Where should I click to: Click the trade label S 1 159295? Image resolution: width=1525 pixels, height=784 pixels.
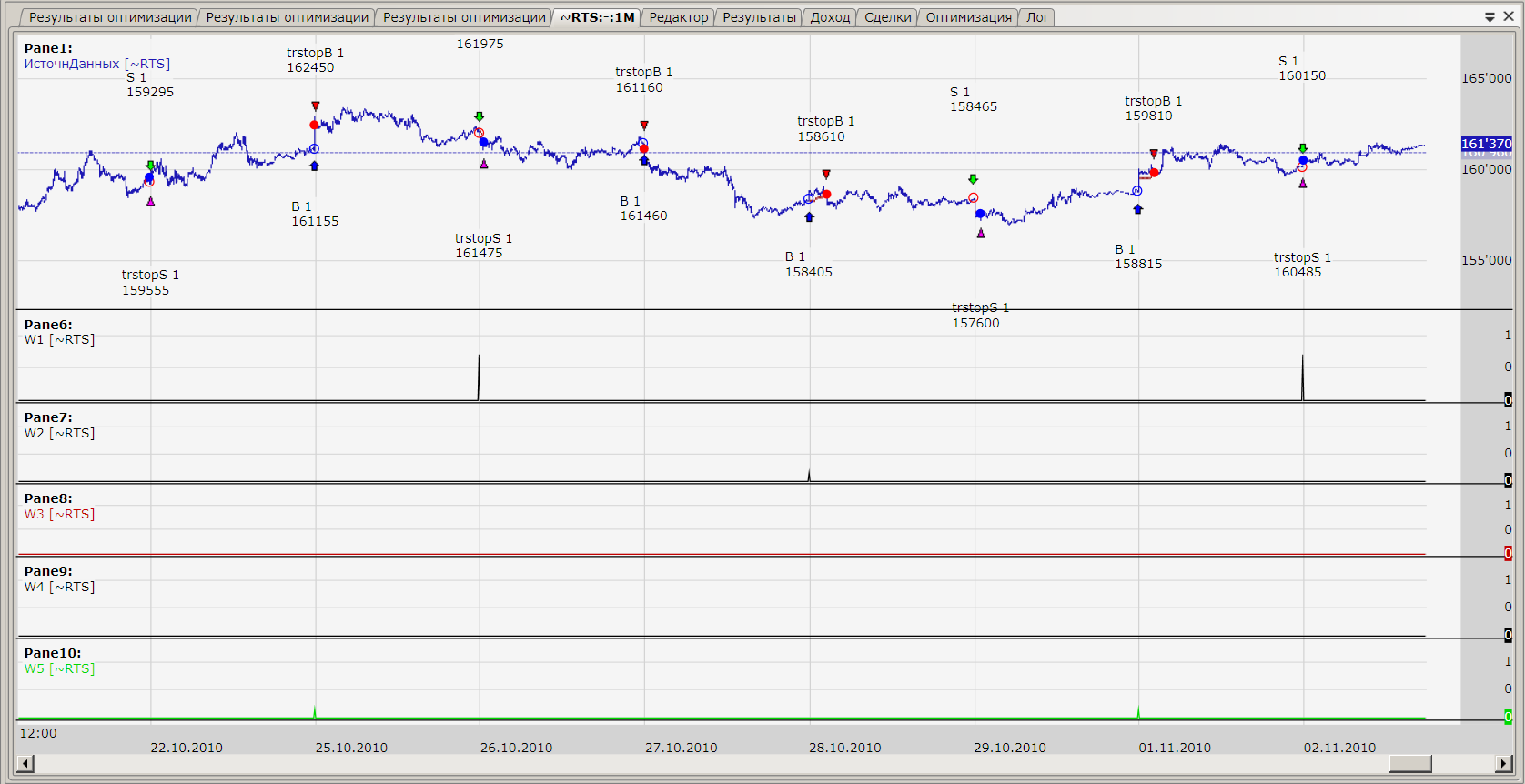(150, 85)
